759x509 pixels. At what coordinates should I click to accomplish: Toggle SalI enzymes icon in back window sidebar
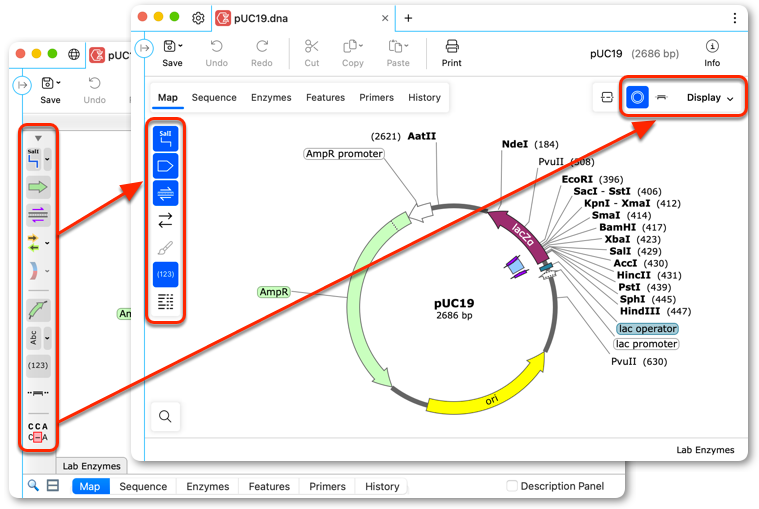[x=34, y=159]
